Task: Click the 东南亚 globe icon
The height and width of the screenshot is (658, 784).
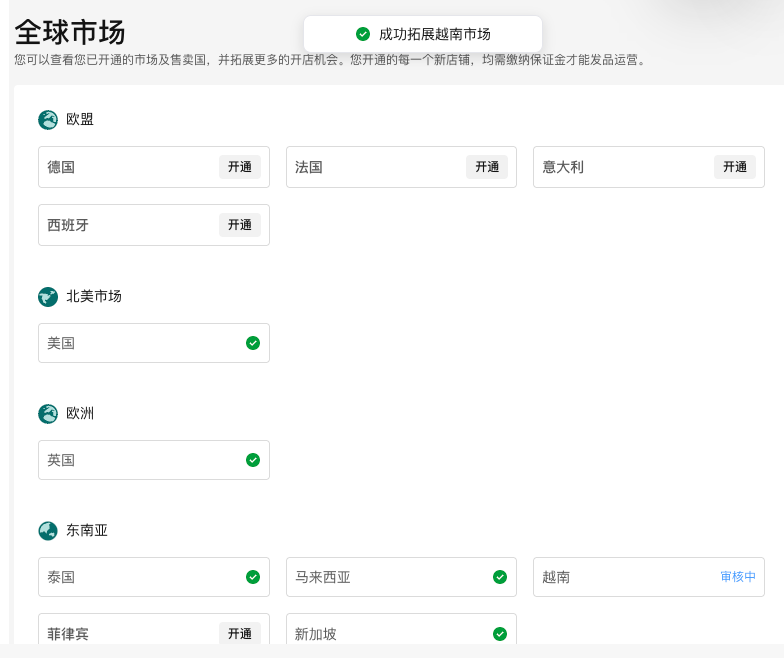Action: coord(48,531)
